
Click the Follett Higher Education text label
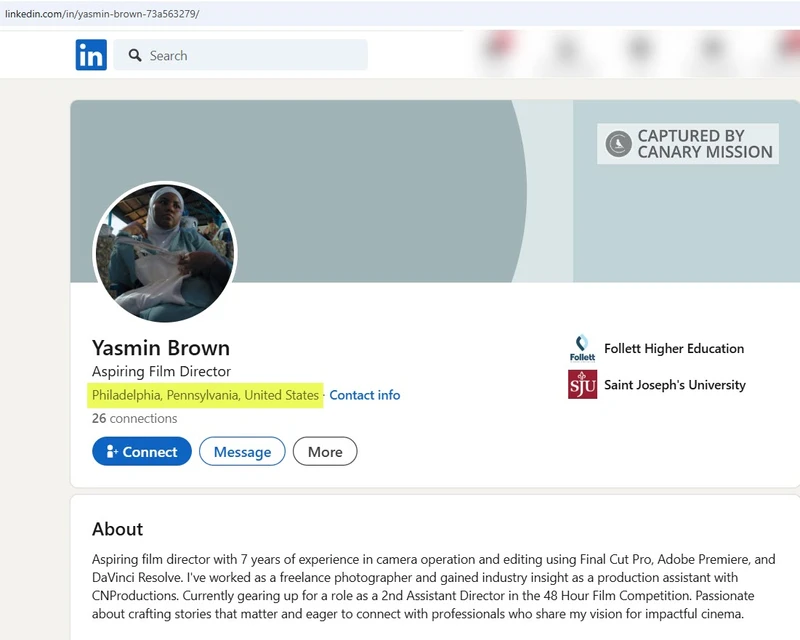[675, 348]
